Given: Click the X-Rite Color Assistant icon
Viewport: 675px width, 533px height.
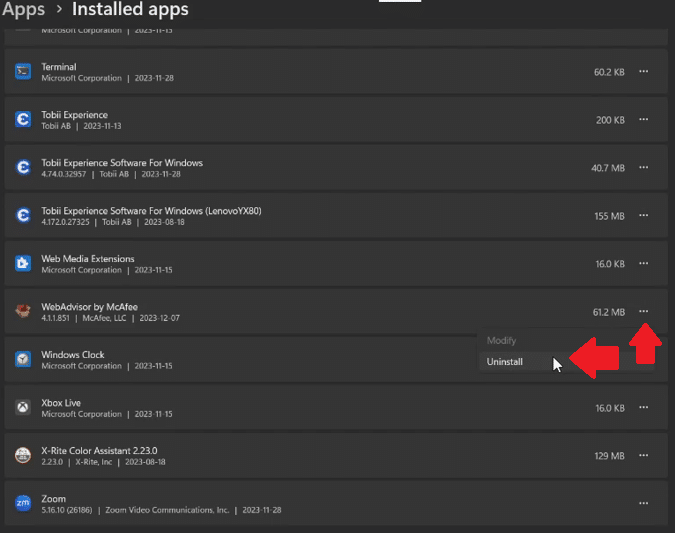Looking at the screenshot, I should pos(23,455).
